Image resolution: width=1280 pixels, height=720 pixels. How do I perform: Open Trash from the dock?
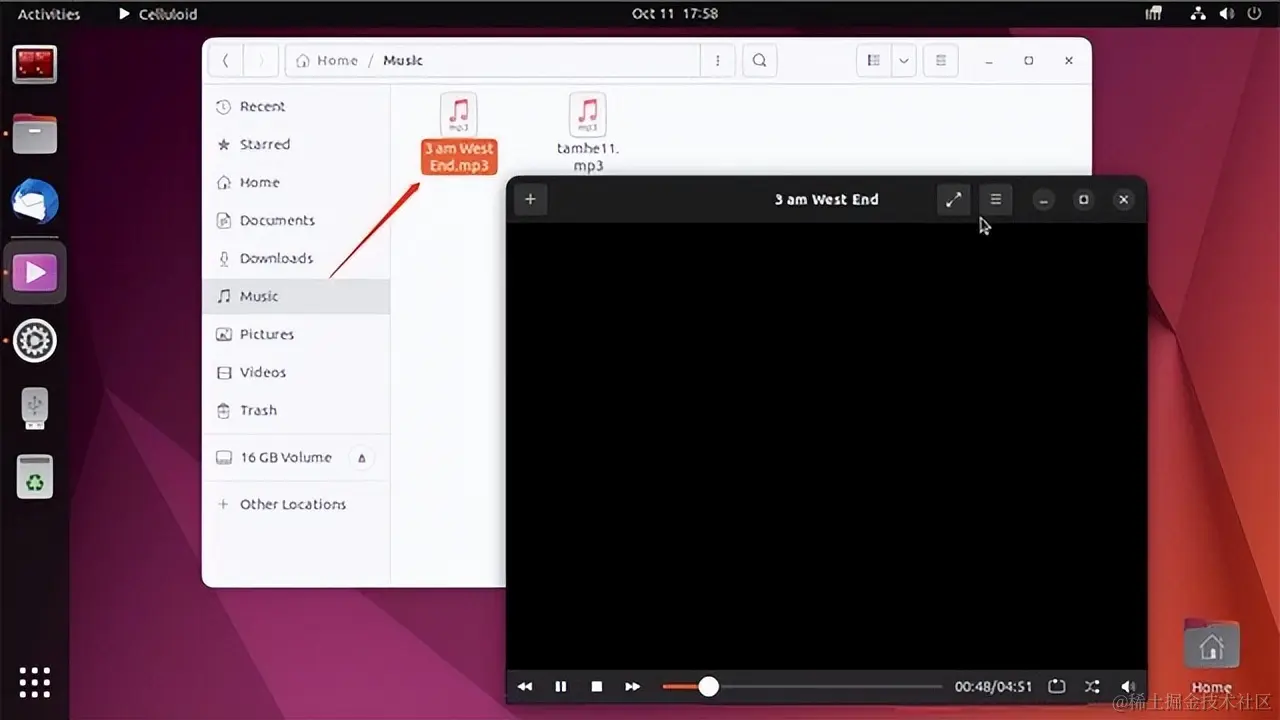coord(35,477)
